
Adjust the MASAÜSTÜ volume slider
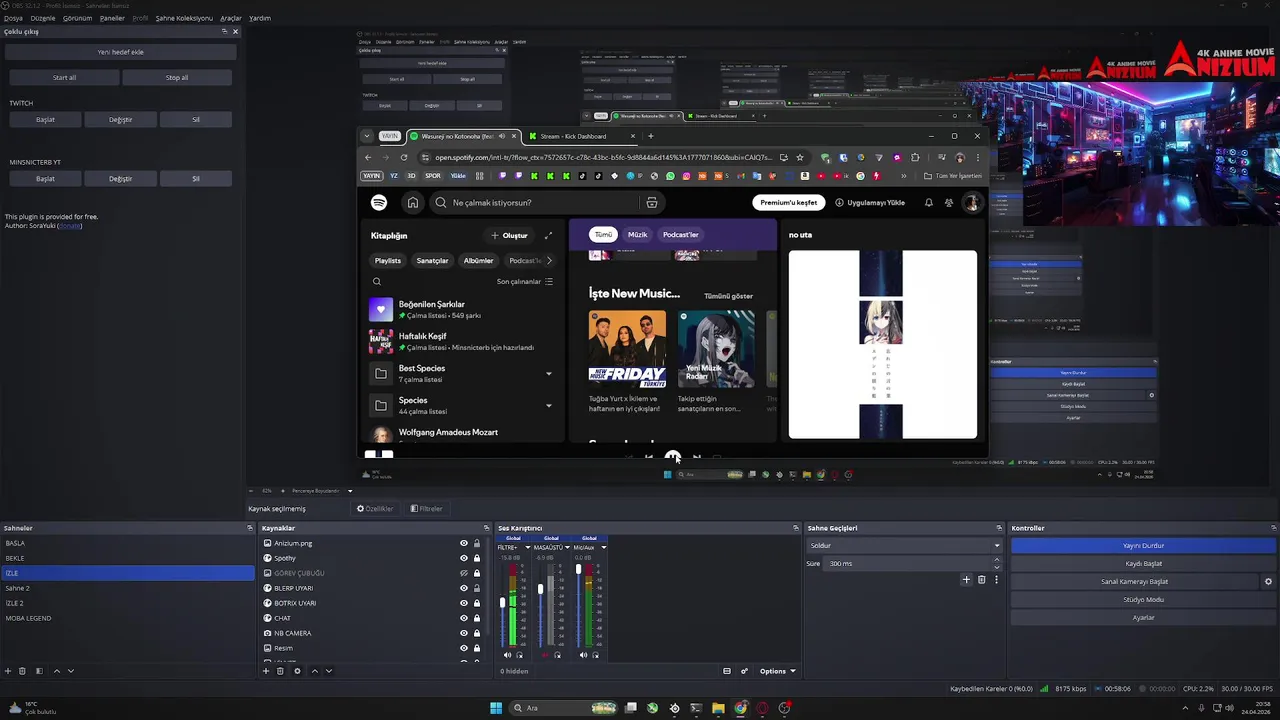coord(541,589)
